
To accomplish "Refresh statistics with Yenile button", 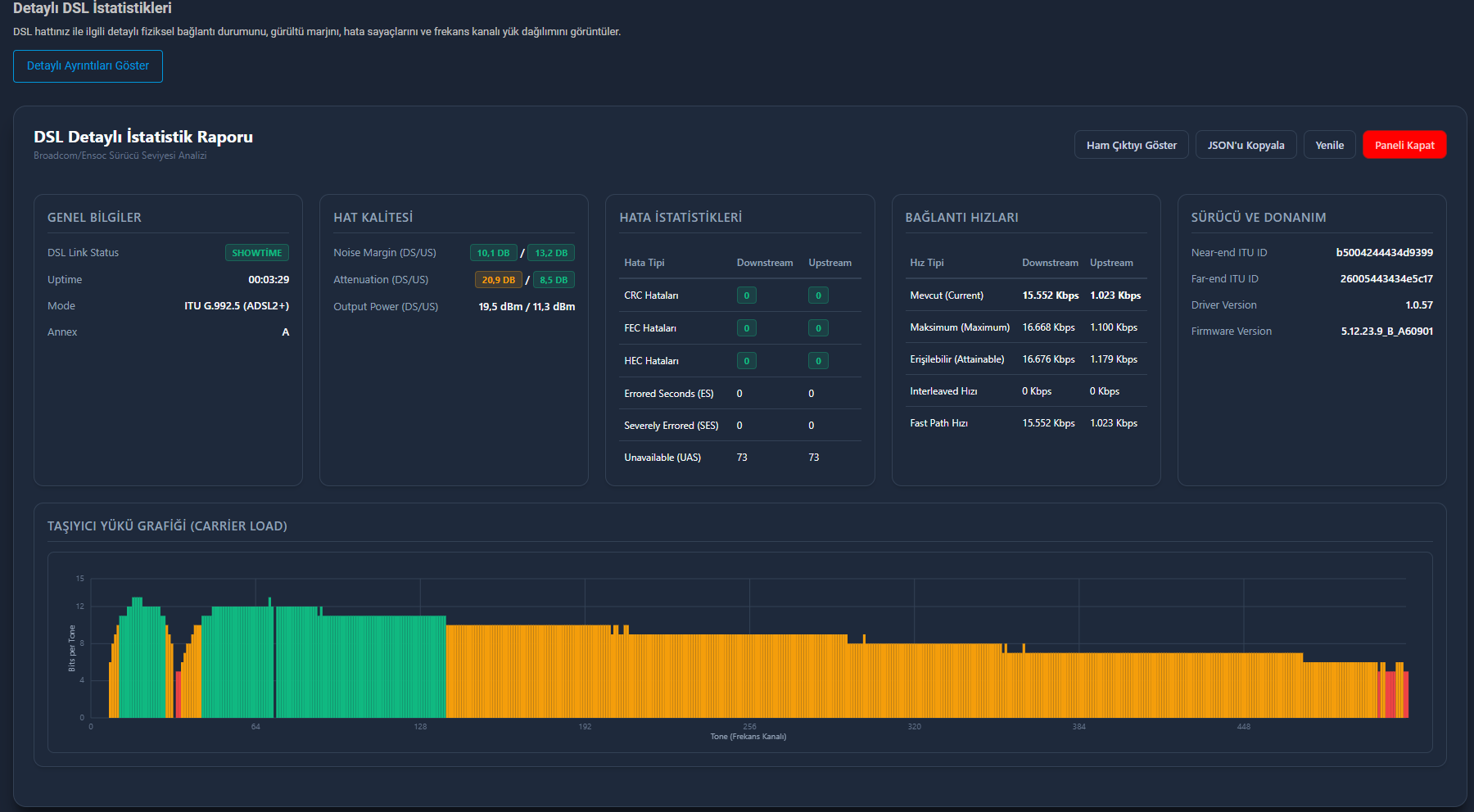I will (x=1329, y=145).
